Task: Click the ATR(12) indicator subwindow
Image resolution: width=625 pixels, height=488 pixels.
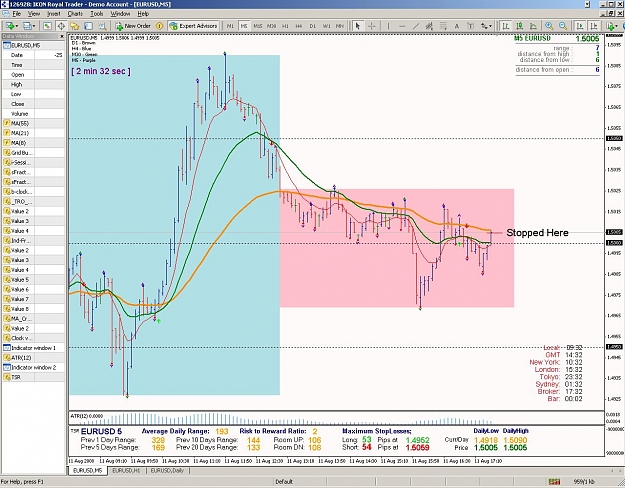Action: 336,418
